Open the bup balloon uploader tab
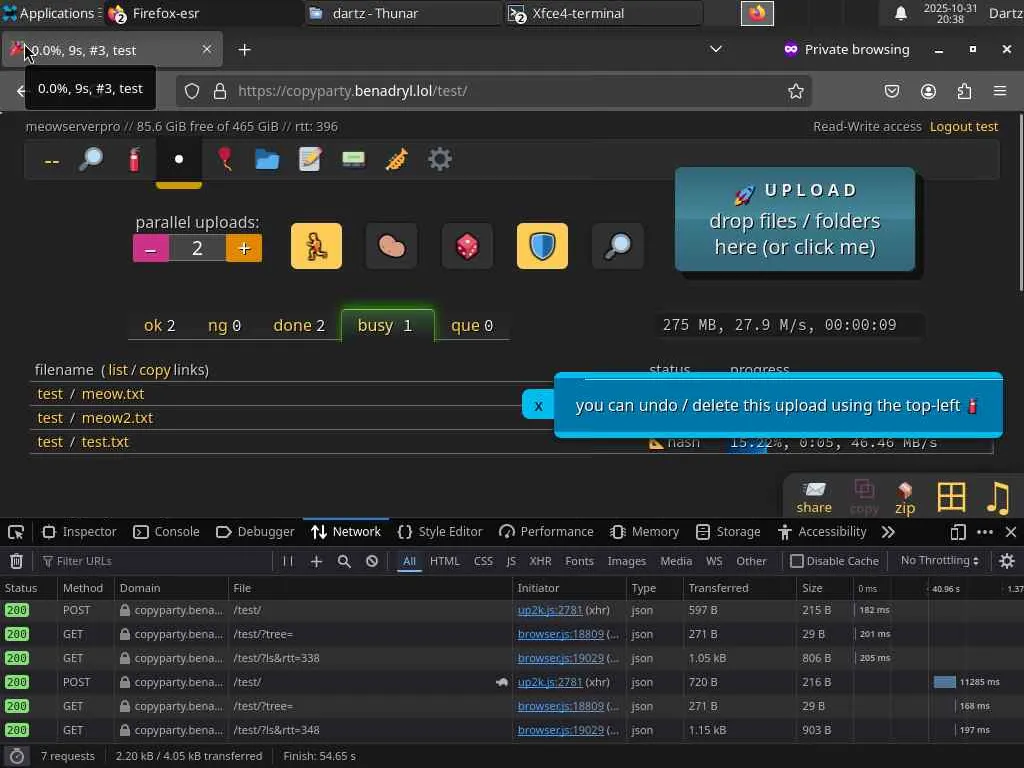The height and width of the screenshot is (768, 1024). click(225, 159)
